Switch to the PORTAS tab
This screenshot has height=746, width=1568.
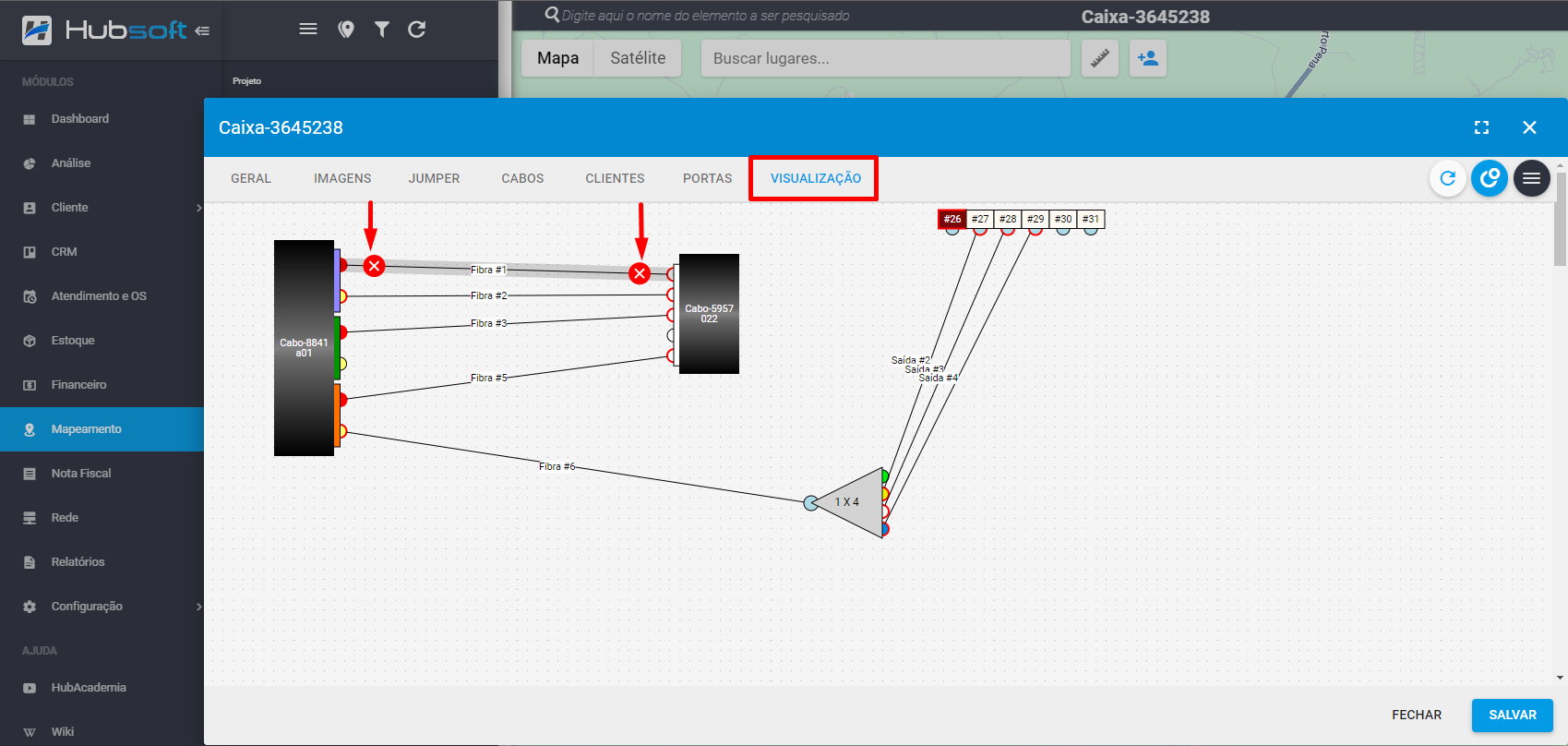(707, 178)
